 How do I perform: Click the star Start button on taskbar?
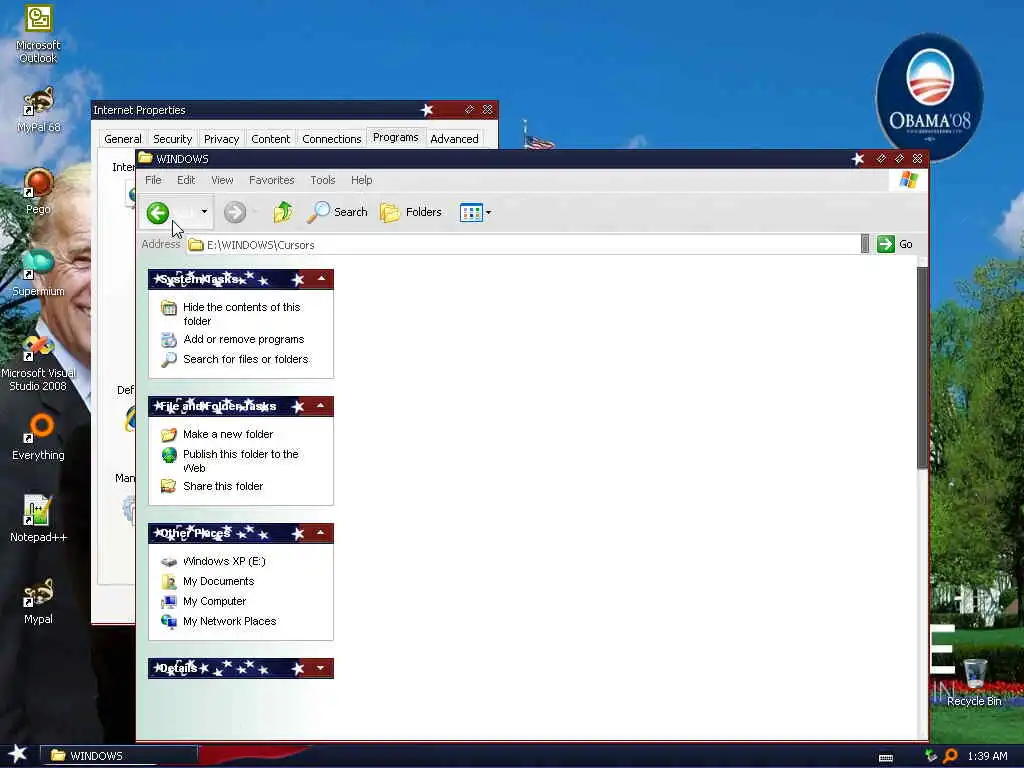[18, 754]
